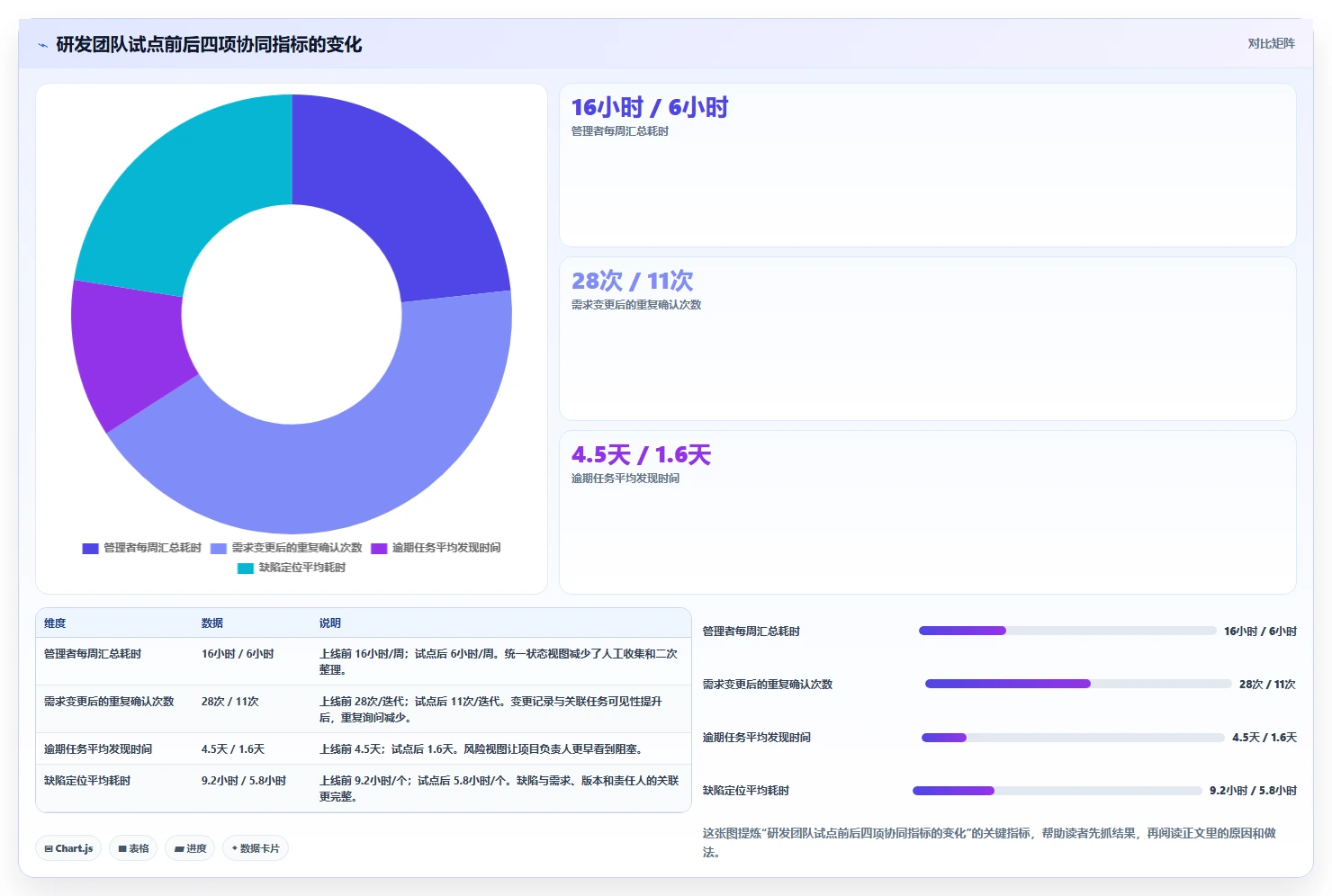
Task: Open the 28次 / 11次 metric card
Action: (x=927, y=339)
